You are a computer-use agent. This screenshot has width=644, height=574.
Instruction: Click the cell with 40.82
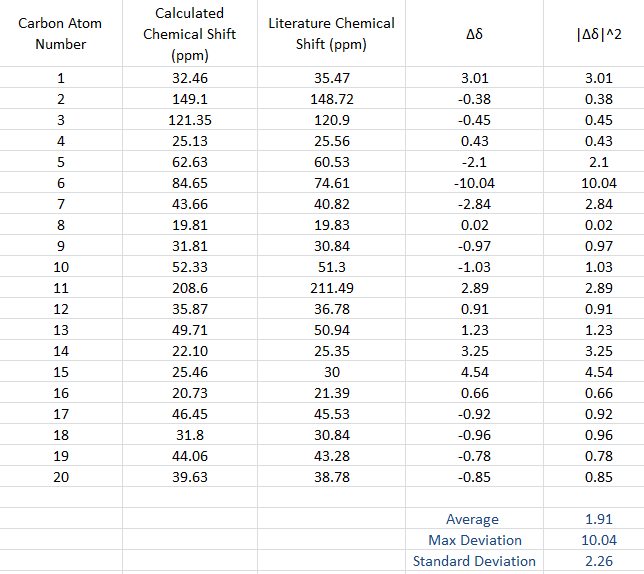tap(331, 204)
